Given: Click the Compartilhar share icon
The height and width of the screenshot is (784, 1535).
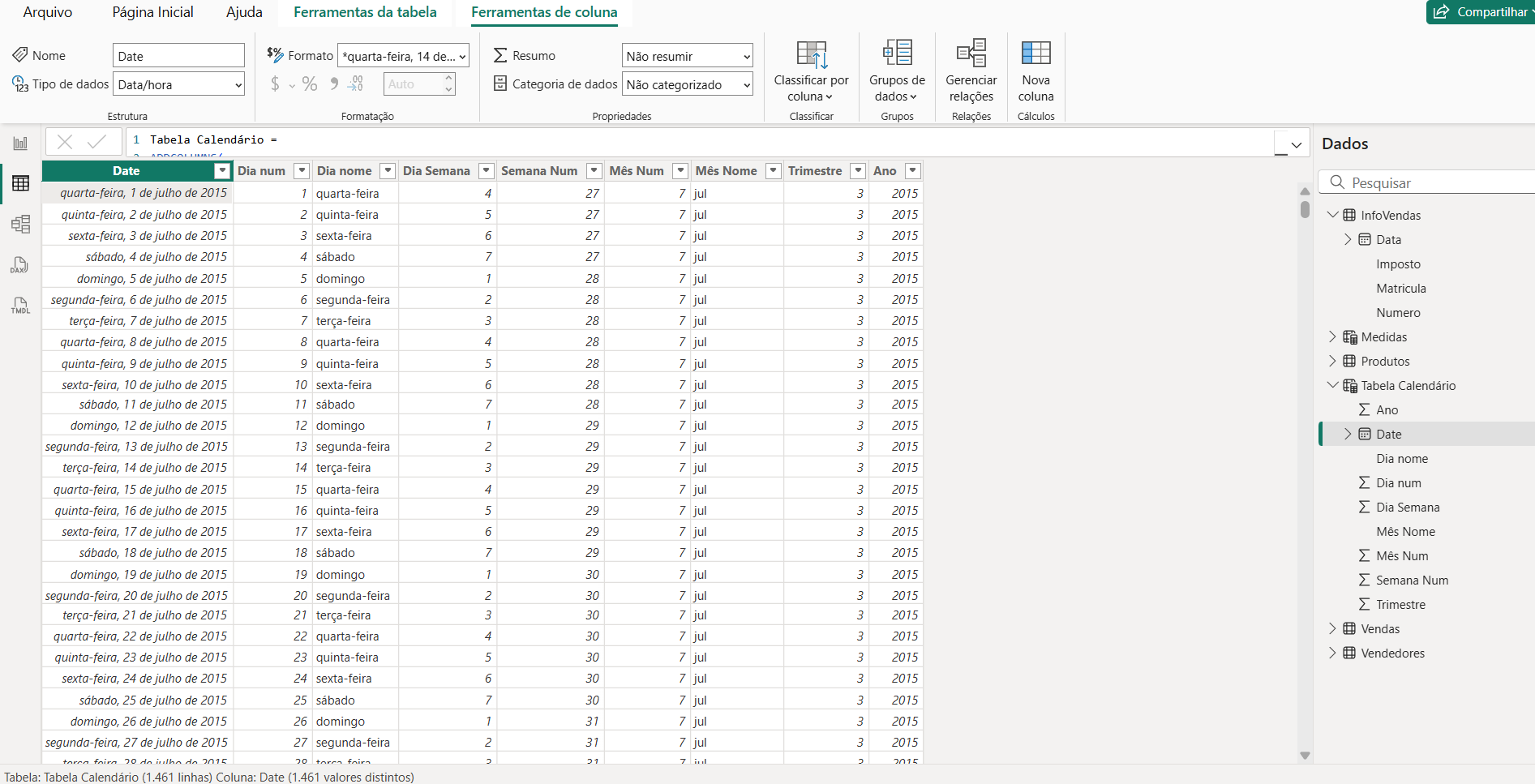Looking at the screenshot, I should (x=1441, y=12).
